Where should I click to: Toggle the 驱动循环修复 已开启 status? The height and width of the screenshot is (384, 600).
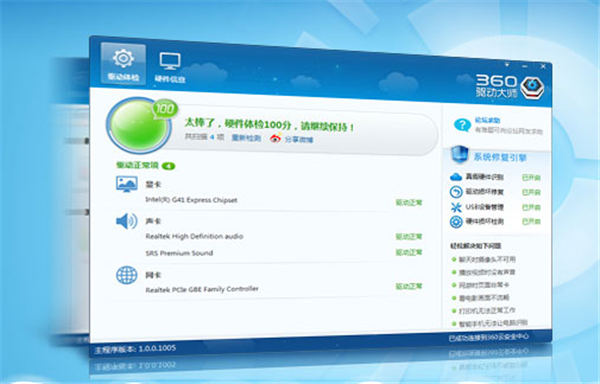coord(531,192)
